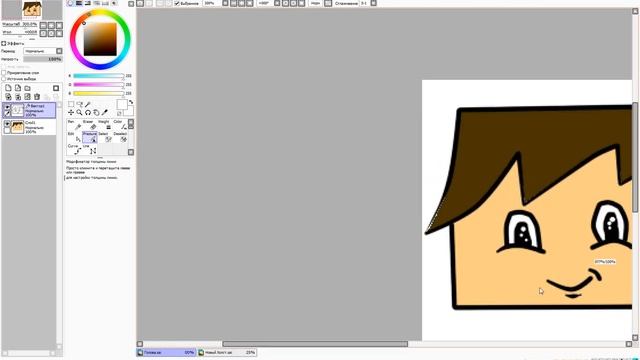Activate the magnifier zoom tool
Viewport: 640px width, 360px height.
[80, 112]
